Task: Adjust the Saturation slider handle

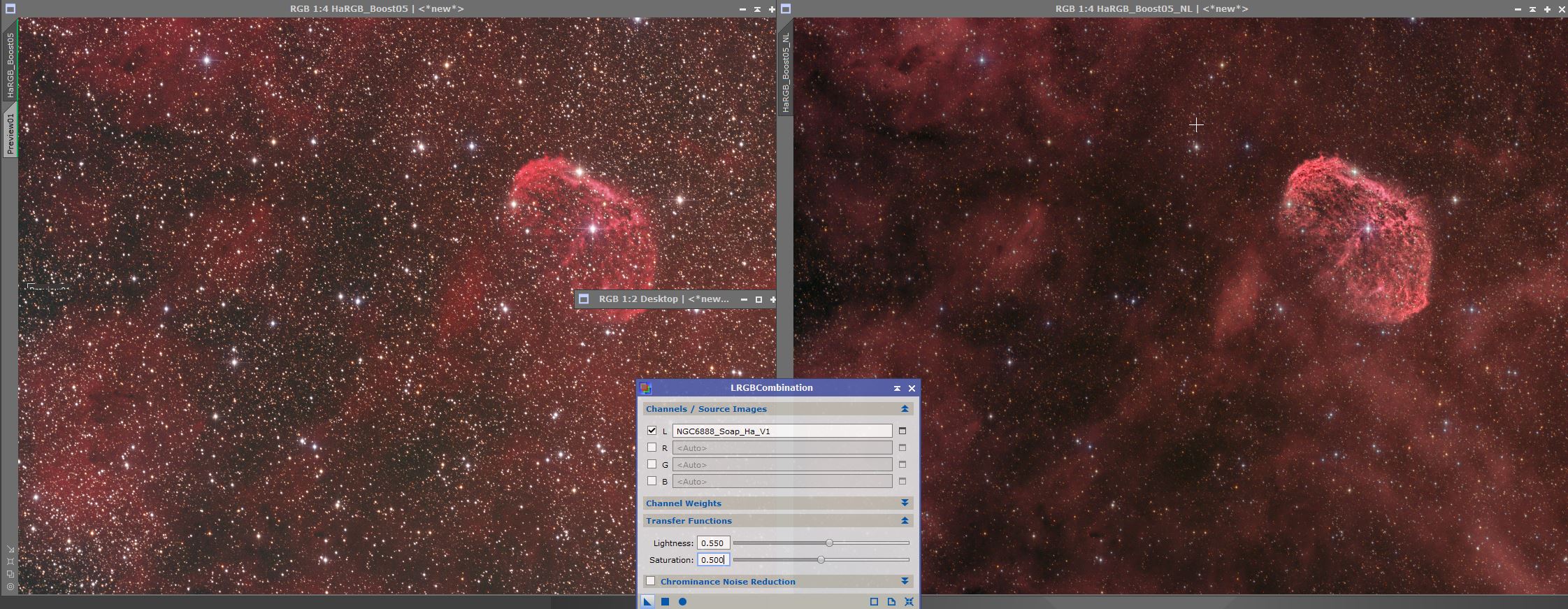Action: point(821,559)
